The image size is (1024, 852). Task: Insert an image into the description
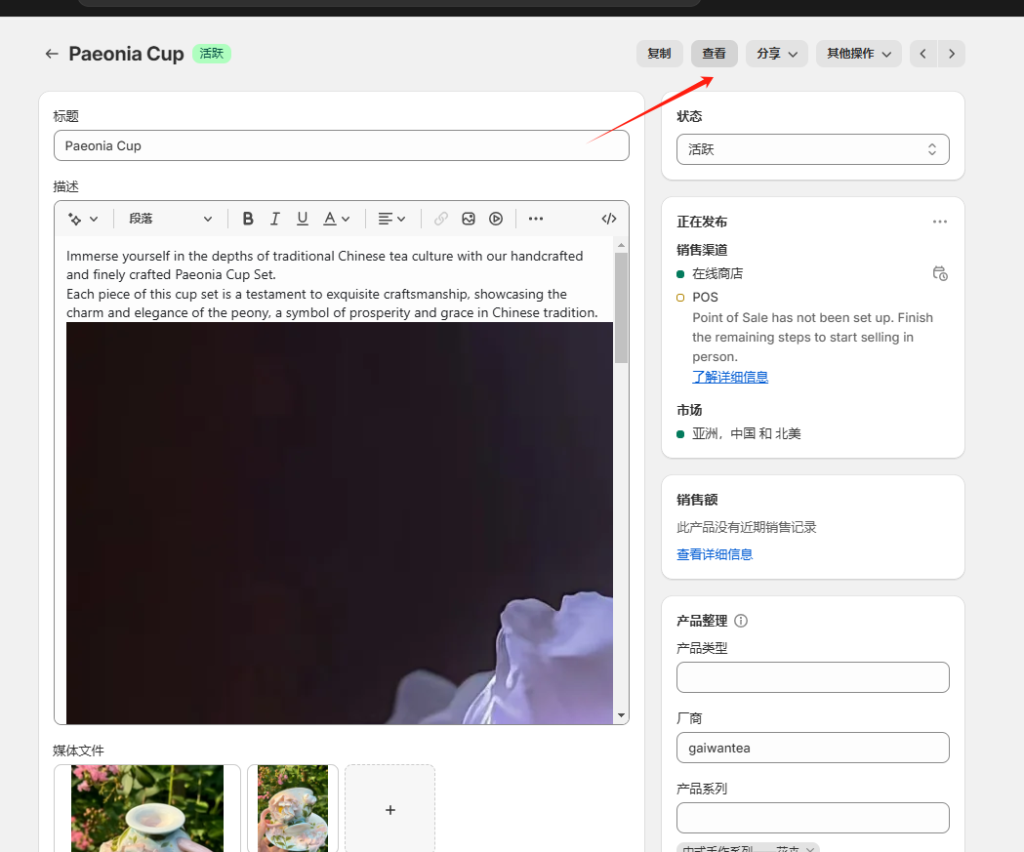[468, 219]
